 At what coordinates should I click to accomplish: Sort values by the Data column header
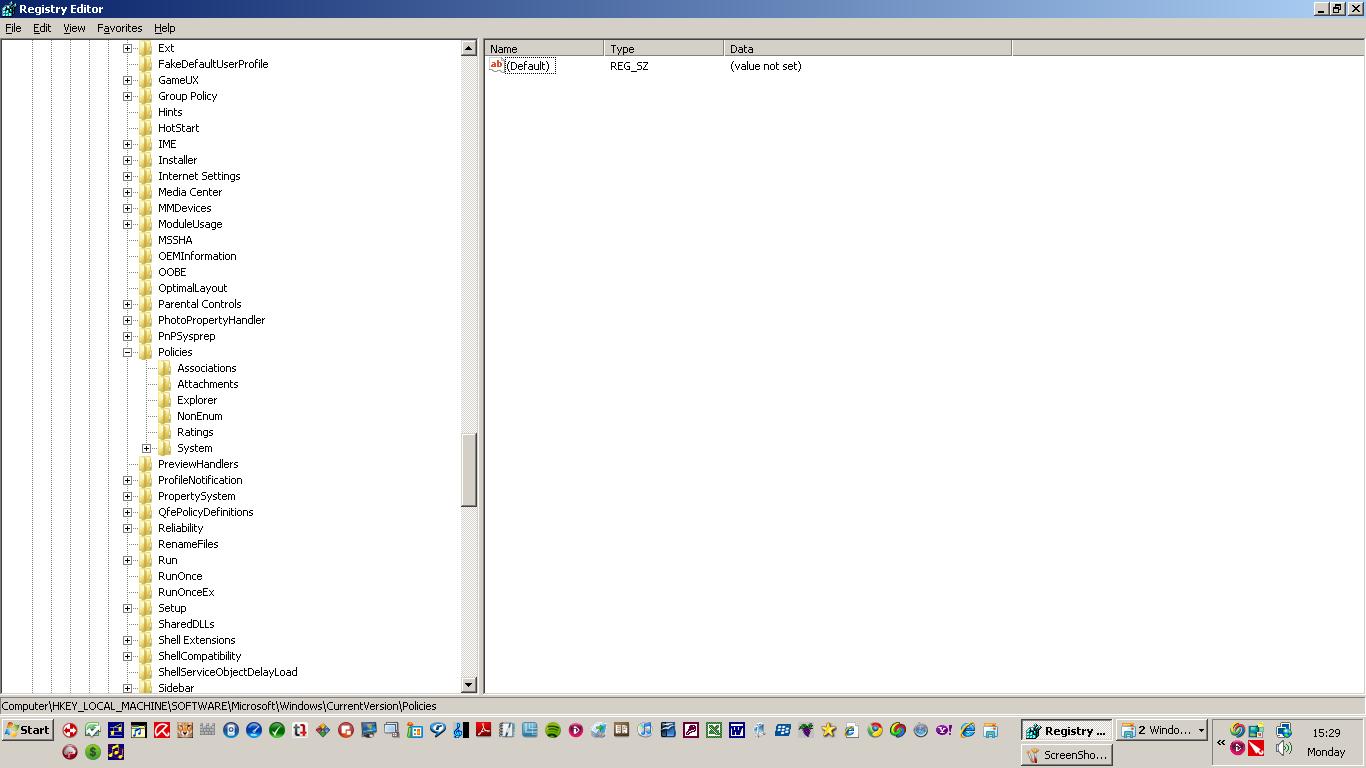868,48
